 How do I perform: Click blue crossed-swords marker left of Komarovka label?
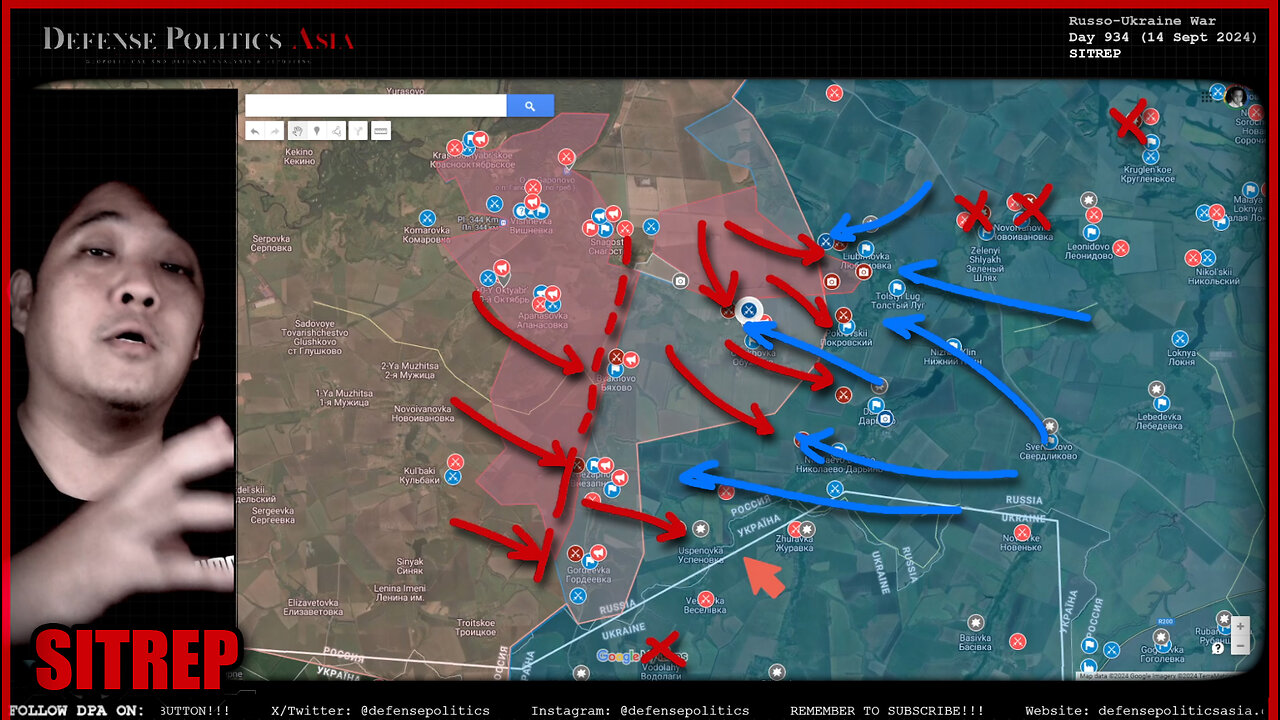coord(427,217)
